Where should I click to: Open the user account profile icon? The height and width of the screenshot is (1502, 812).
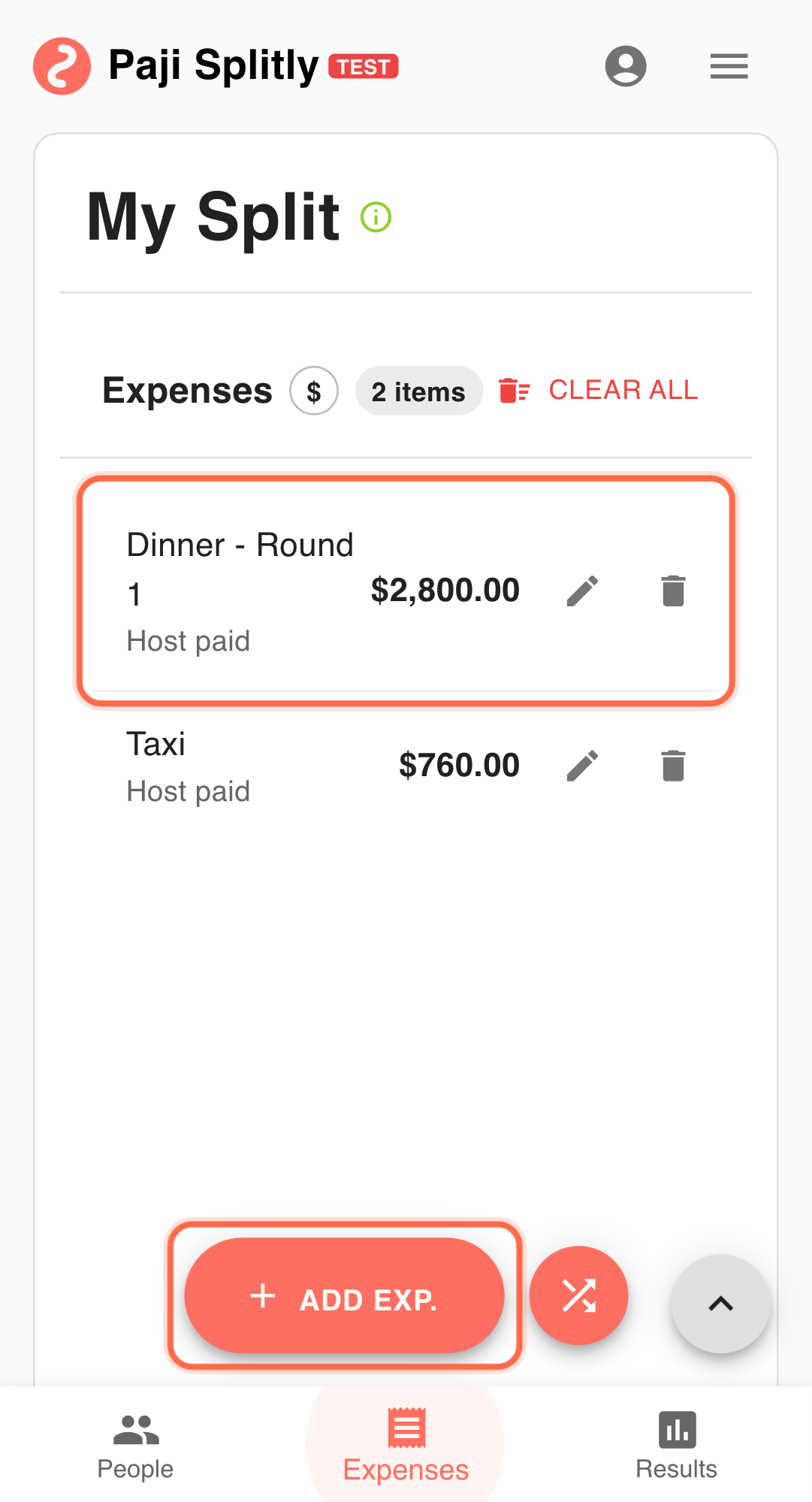pyautogui.click(x=626, y=66)
